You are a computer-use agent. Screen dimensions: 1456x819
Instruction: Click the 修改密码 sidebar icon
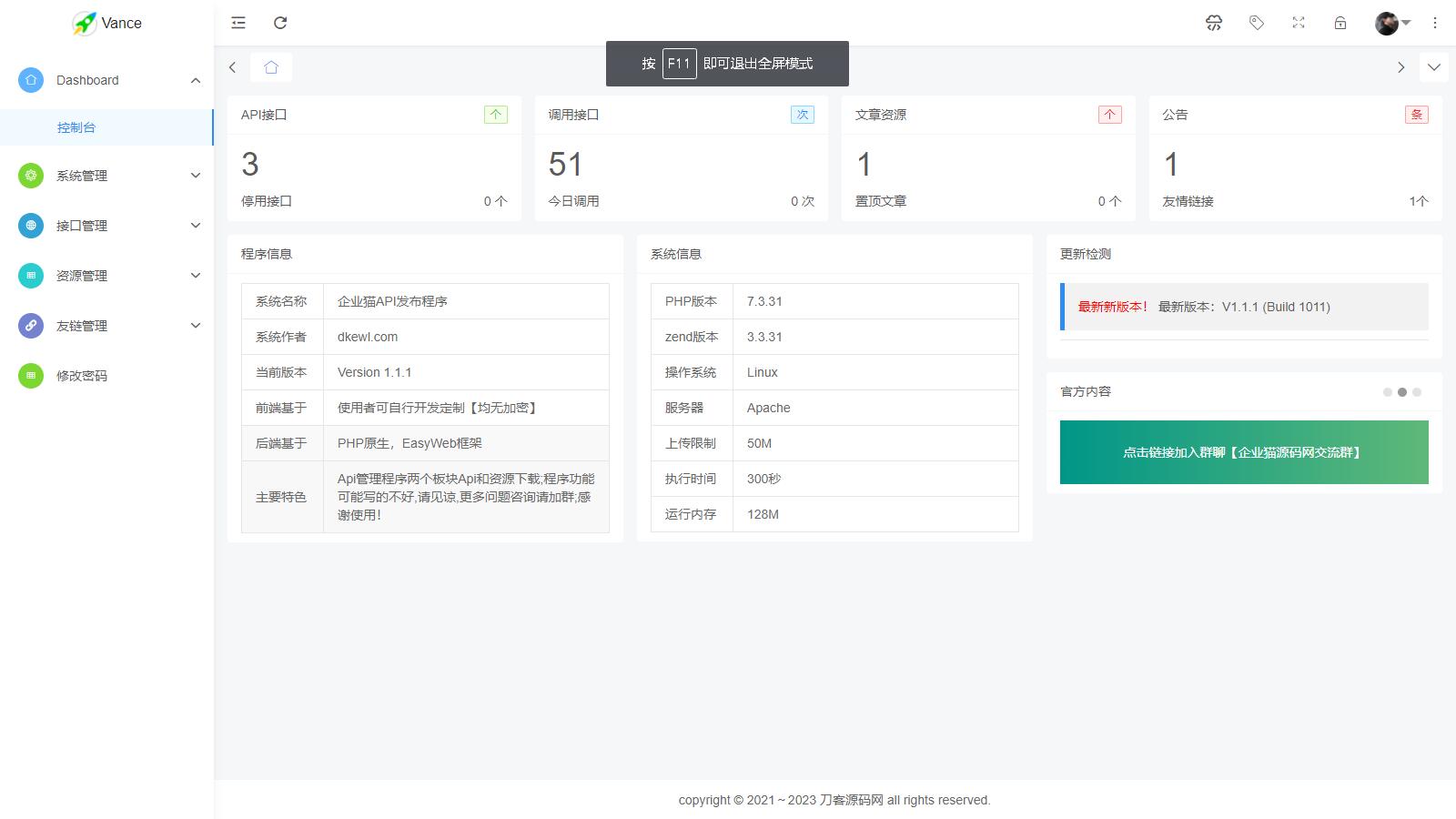(30, 375)
